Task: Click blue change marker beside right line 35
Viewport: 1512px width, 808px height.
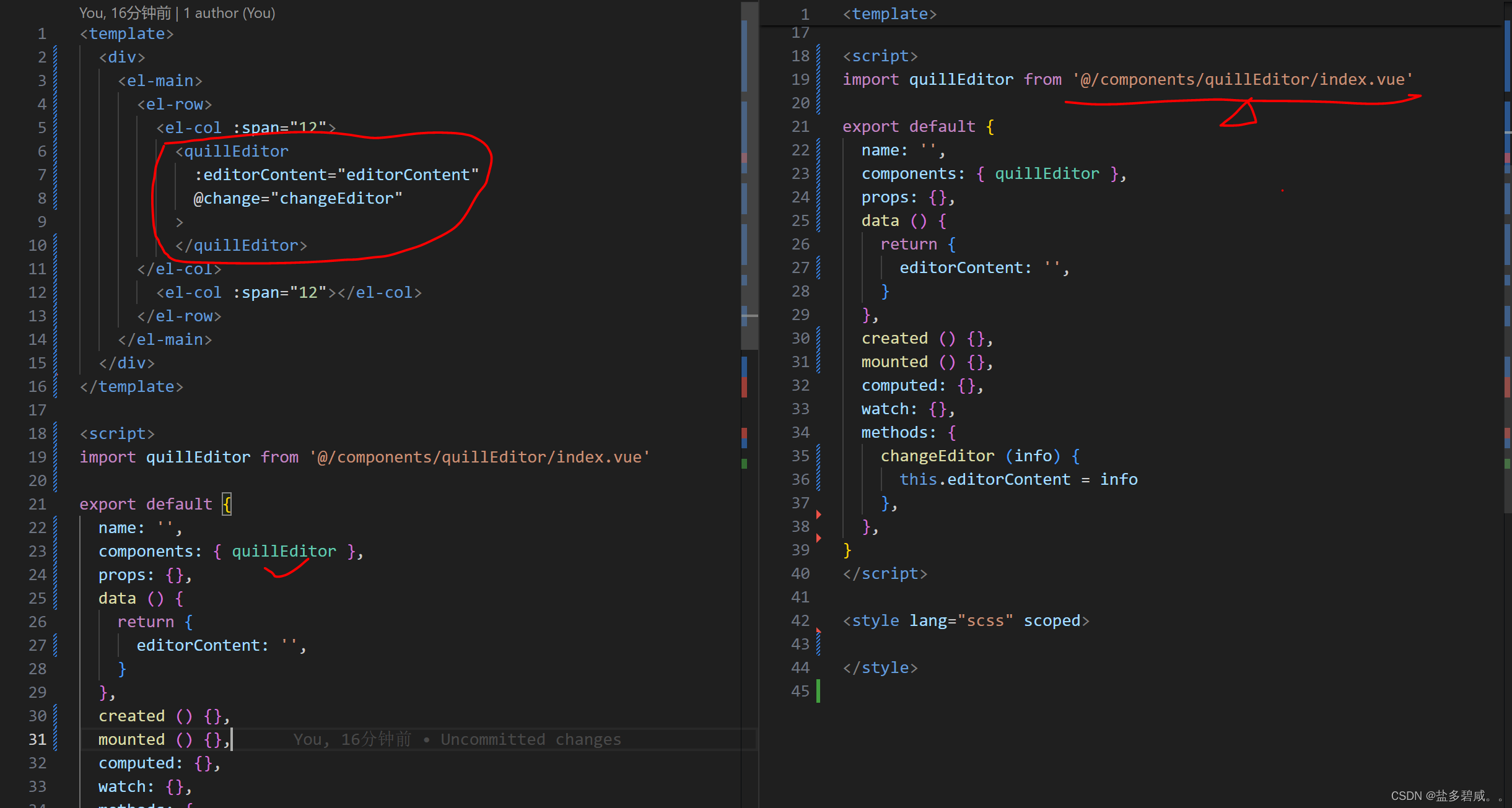Action: click(x=818, y=456)
